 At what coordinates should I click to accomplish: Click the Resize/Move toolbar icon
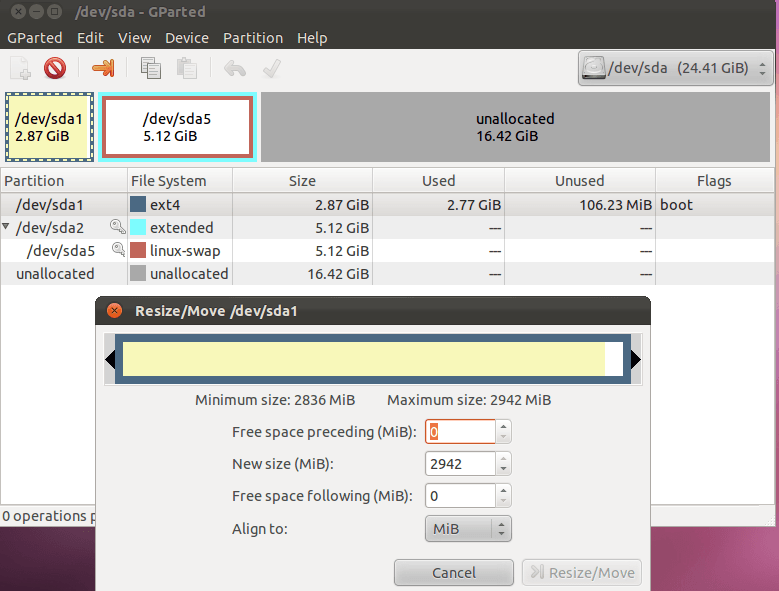pos(102,68)
